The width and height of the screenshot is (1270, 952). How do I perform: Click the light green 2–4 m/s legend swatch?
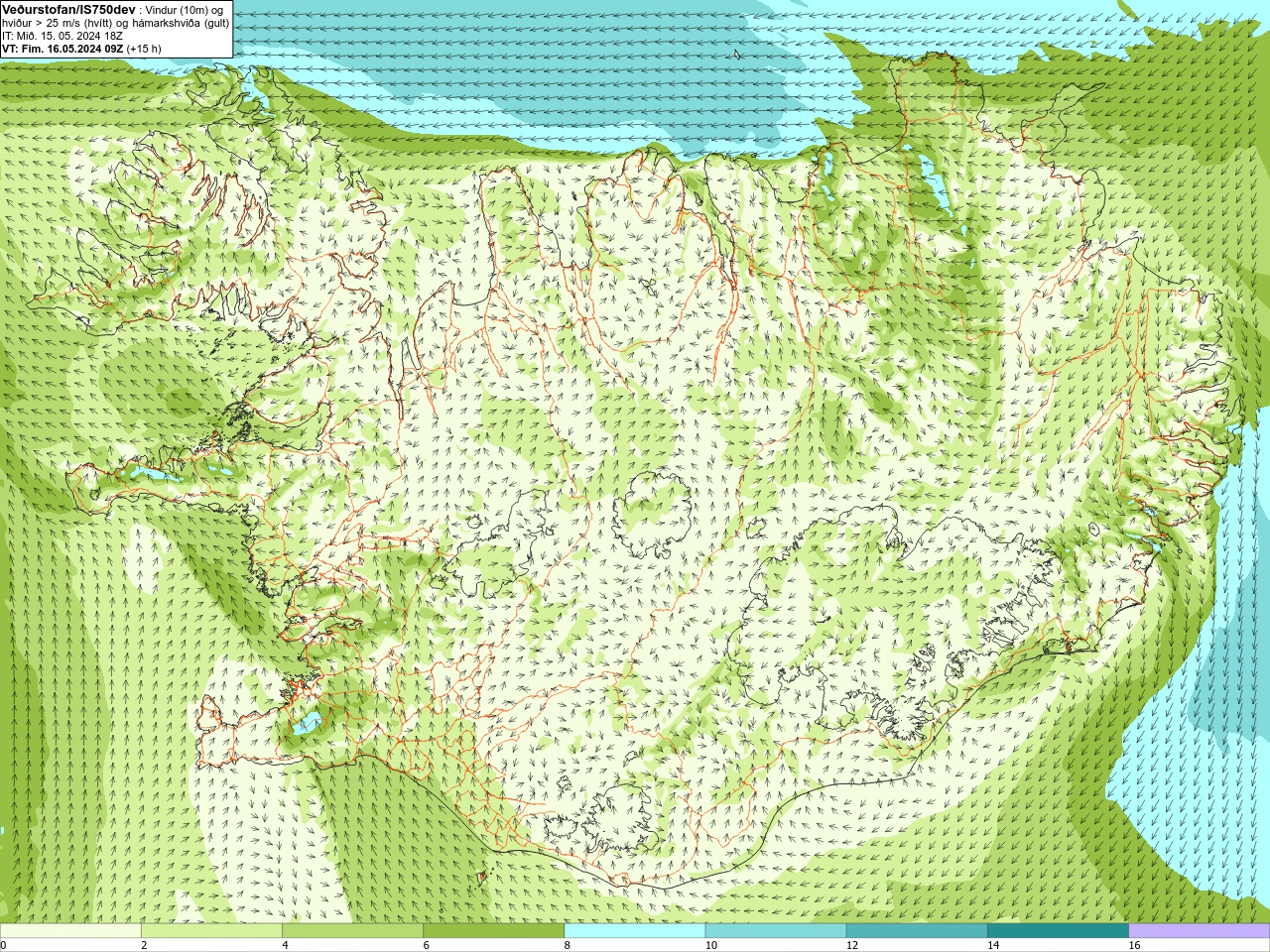[x=211, y=931]
